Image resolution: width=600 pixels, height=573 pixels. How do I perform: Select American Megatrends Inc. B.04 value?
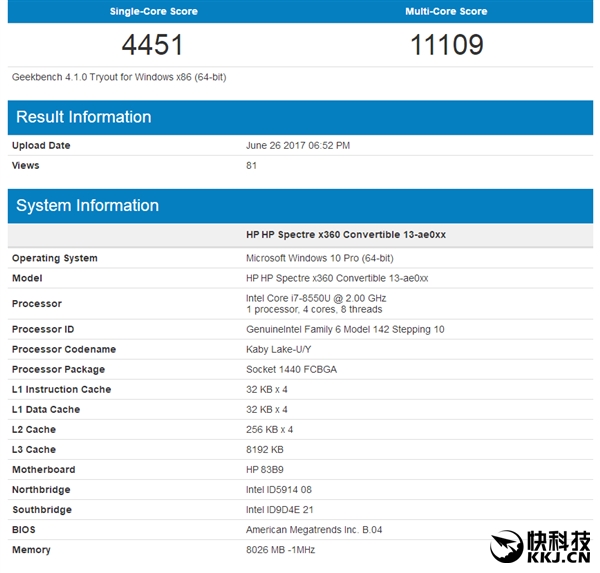click(x=314, y=530)
